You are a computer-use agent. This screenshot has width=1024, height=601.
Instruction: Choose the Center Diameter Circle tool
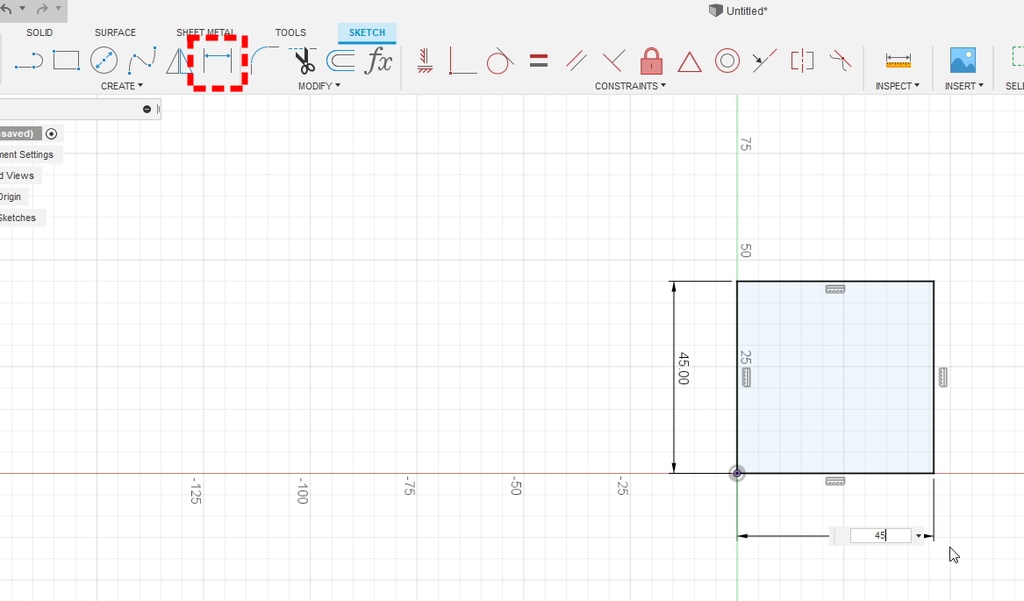tap(104, 61)
